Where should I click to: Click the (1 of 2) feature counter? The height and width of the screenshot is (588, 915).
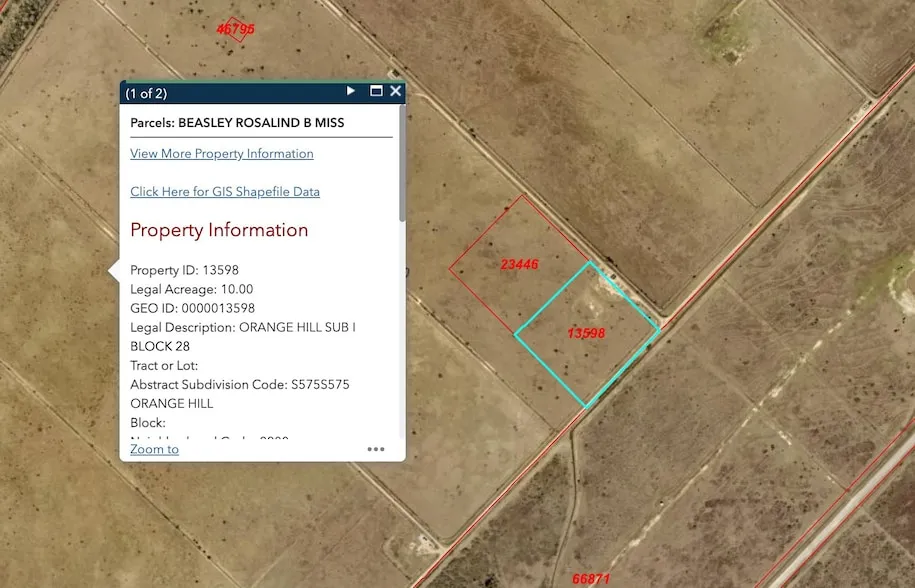click(x=146, y=93)
